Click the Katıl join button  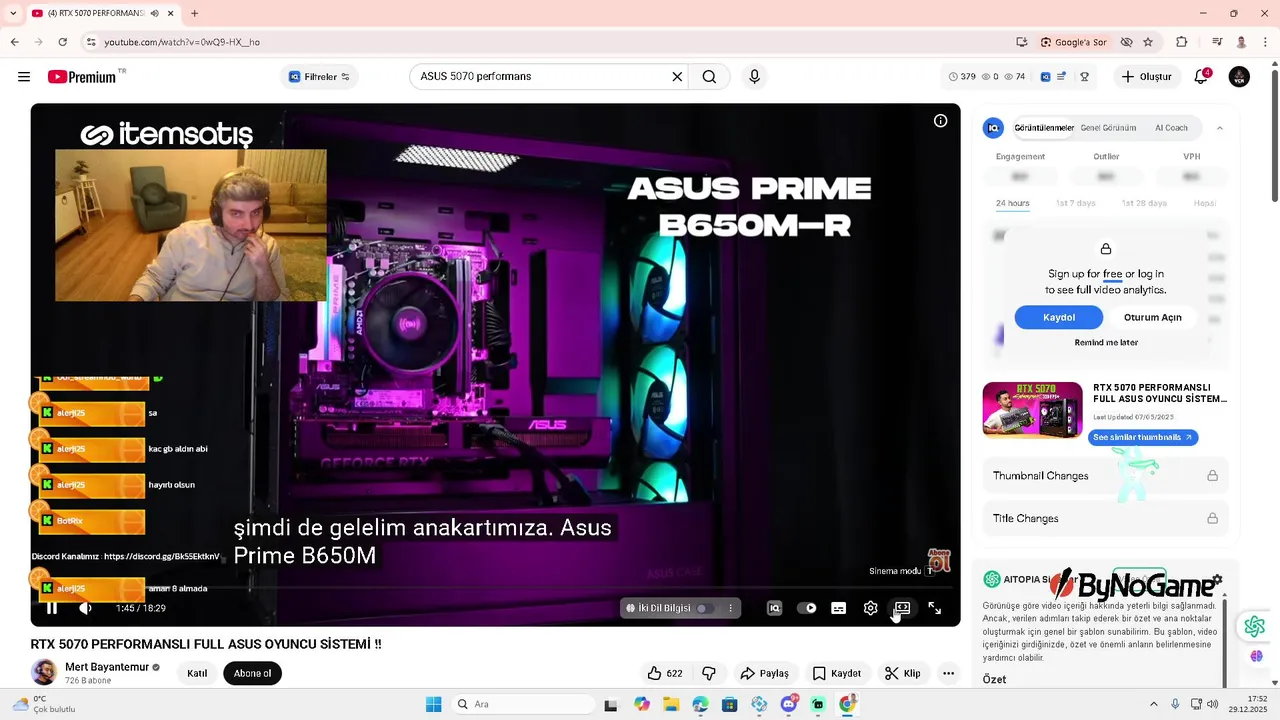[197, 673]
